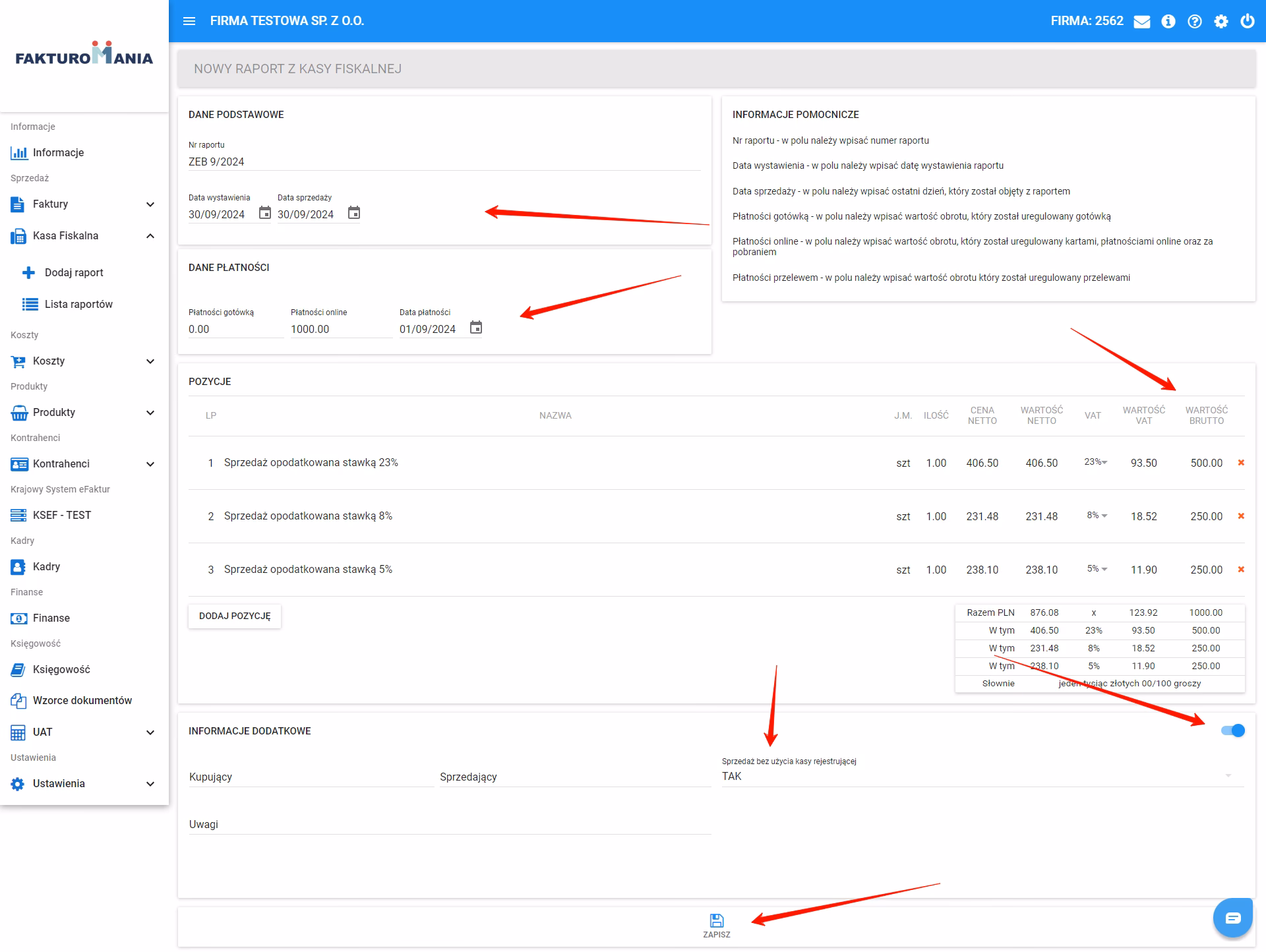Click the Płatności online input field
Image resolution: width=1266 pixels, height=952 pixels.
click(x=340, y=329)
